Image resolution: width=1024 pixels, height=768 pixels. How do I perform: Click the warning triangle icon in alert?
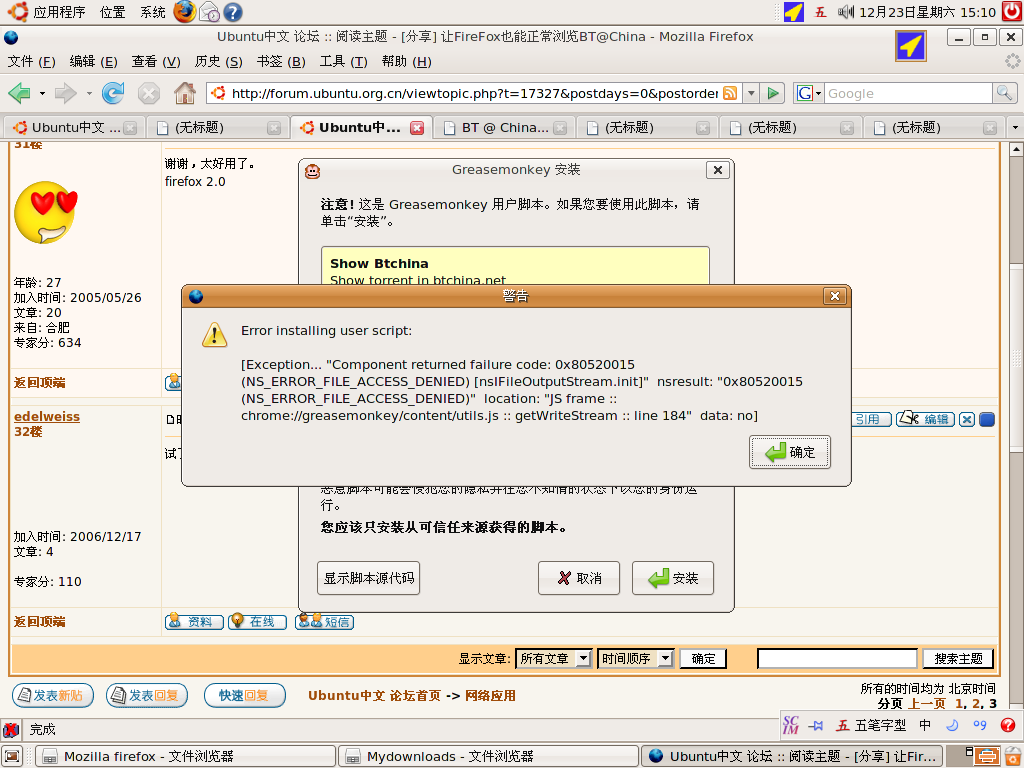point(214,334)
